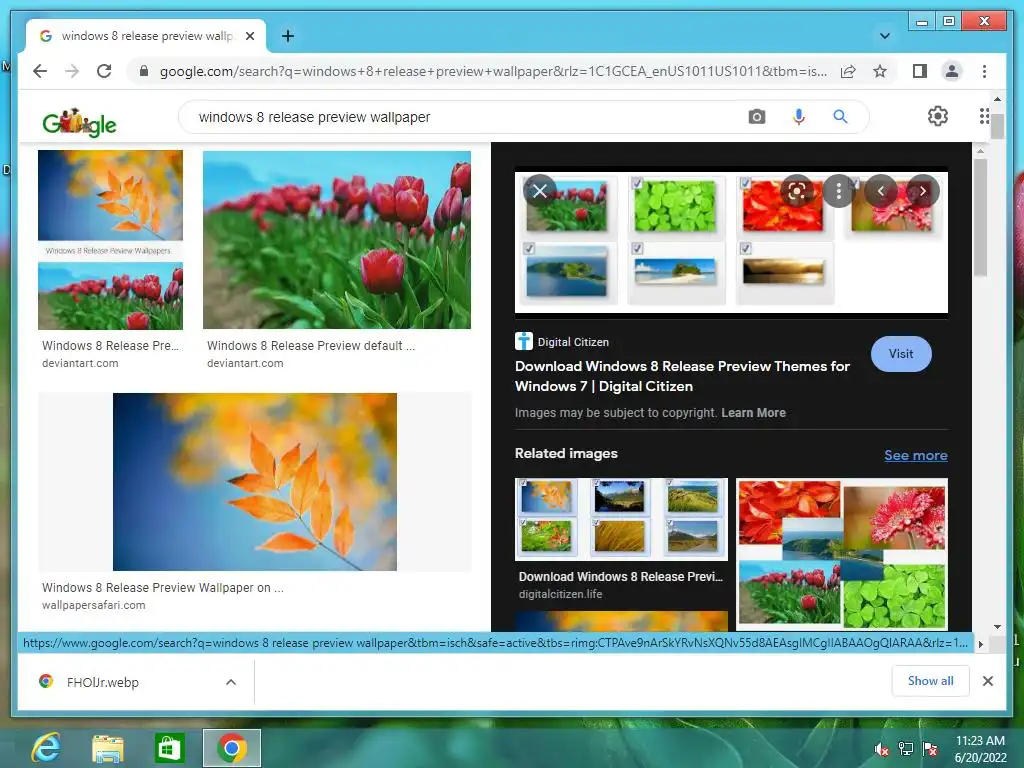1024x768 pixels.
Task: Open a new tab with plus
Action: tap(287, 36)
